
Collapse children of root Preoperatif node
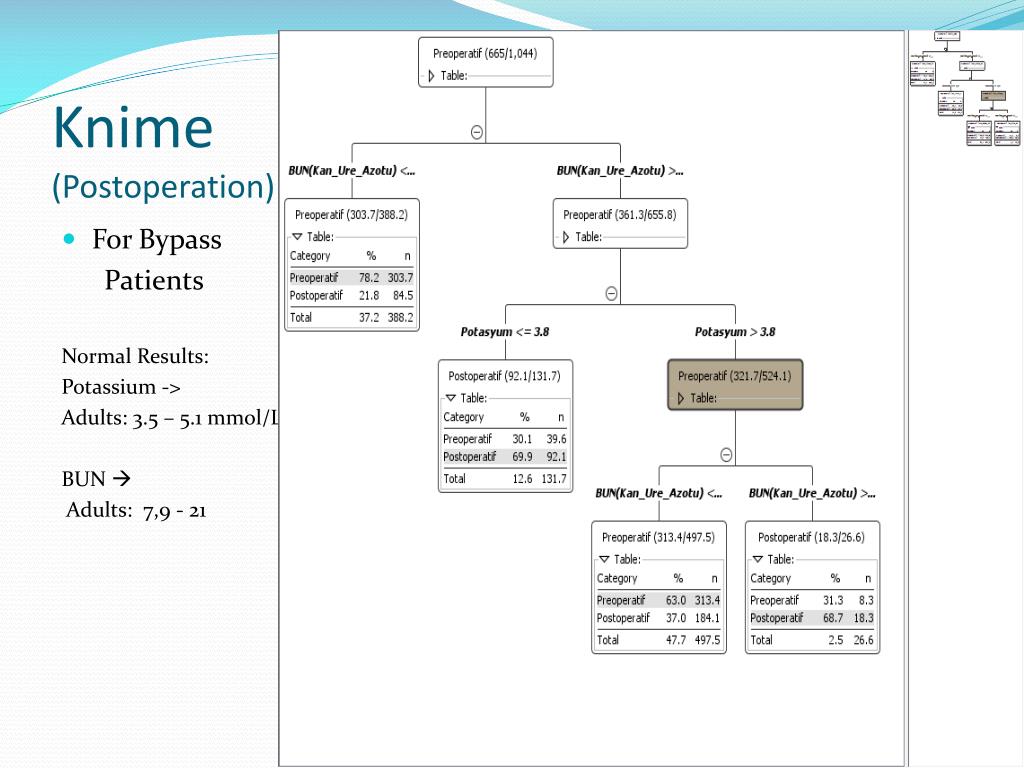click(x=477, y=133)
